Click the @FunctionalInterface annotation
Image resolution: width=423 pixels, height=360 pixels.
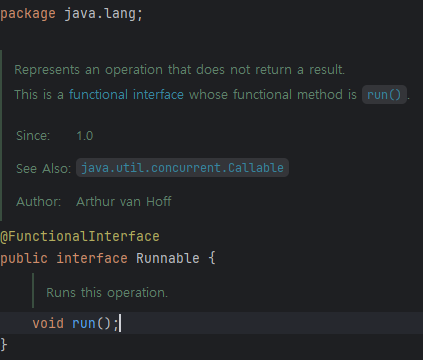[x=80, y=236]
